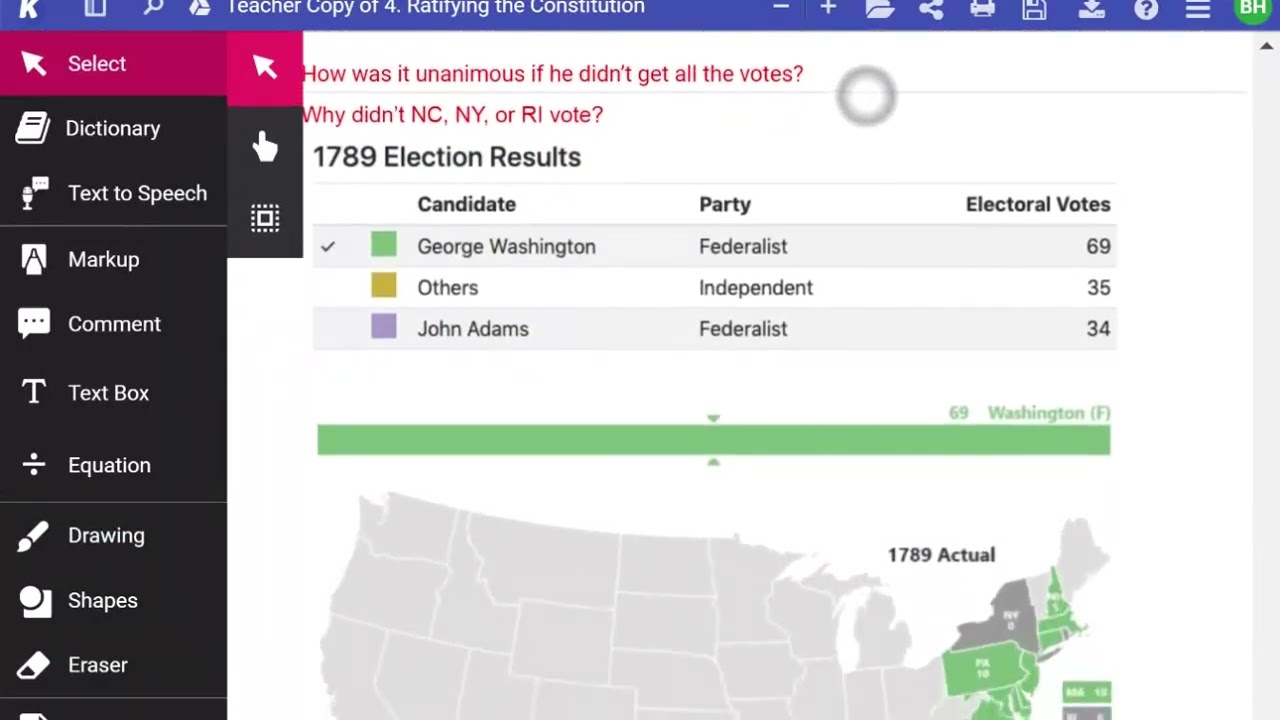The height and width of the screenshot is (720, 1280).
Task: Choose the Eraser tool
Action: tap(97, 665)
